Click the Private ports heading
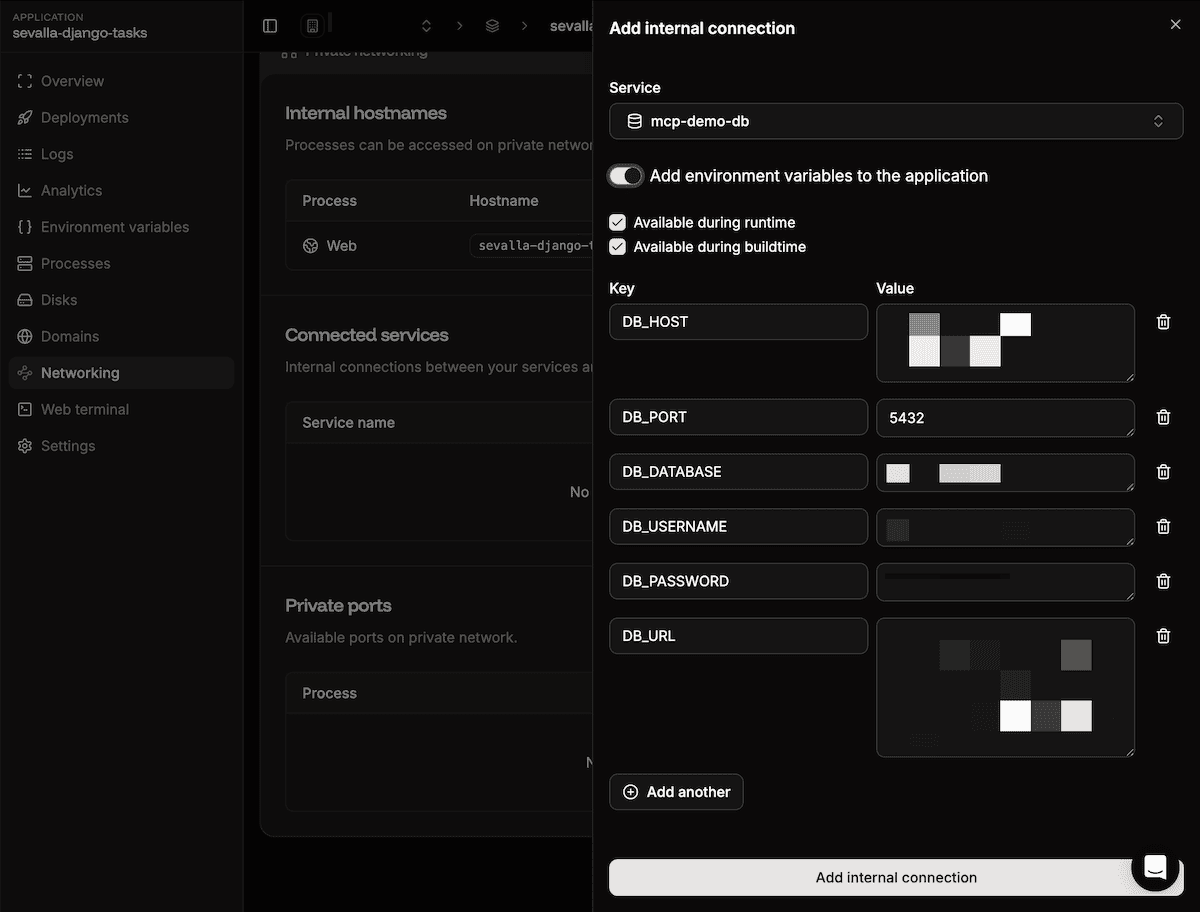The width and height of the screenshot is (1200, 912). coord(338,606)
